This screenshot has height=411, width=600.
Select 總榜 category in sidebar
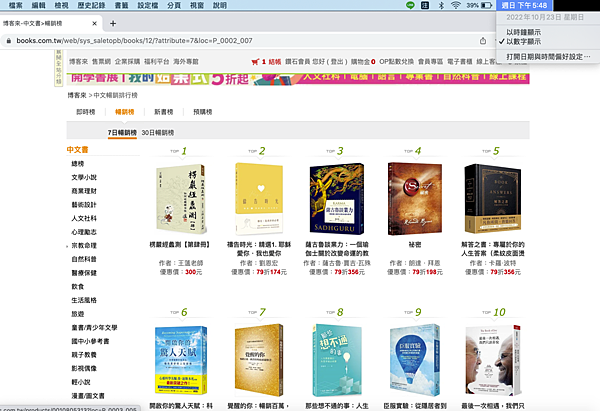pyautogui.click(x=78, y=164)
